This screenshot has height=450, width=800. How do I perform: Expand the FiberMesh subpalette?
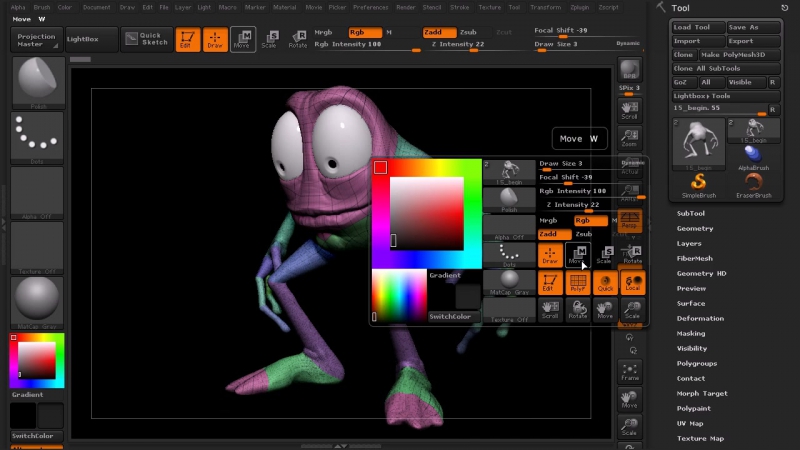click(695, 258)
